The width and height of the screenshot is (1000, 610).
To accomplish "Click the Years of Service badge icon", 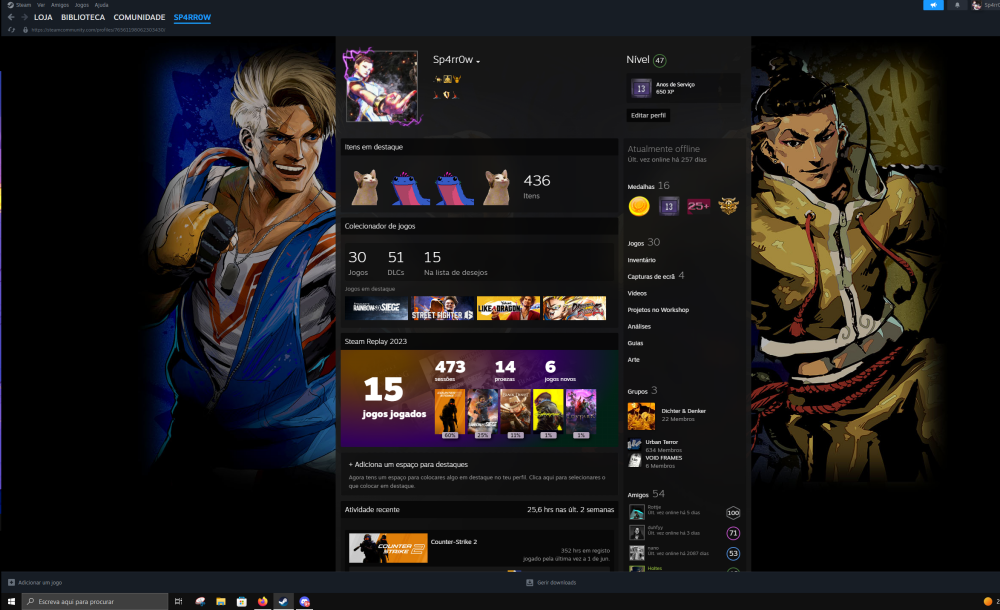I will tap(640, 88).
